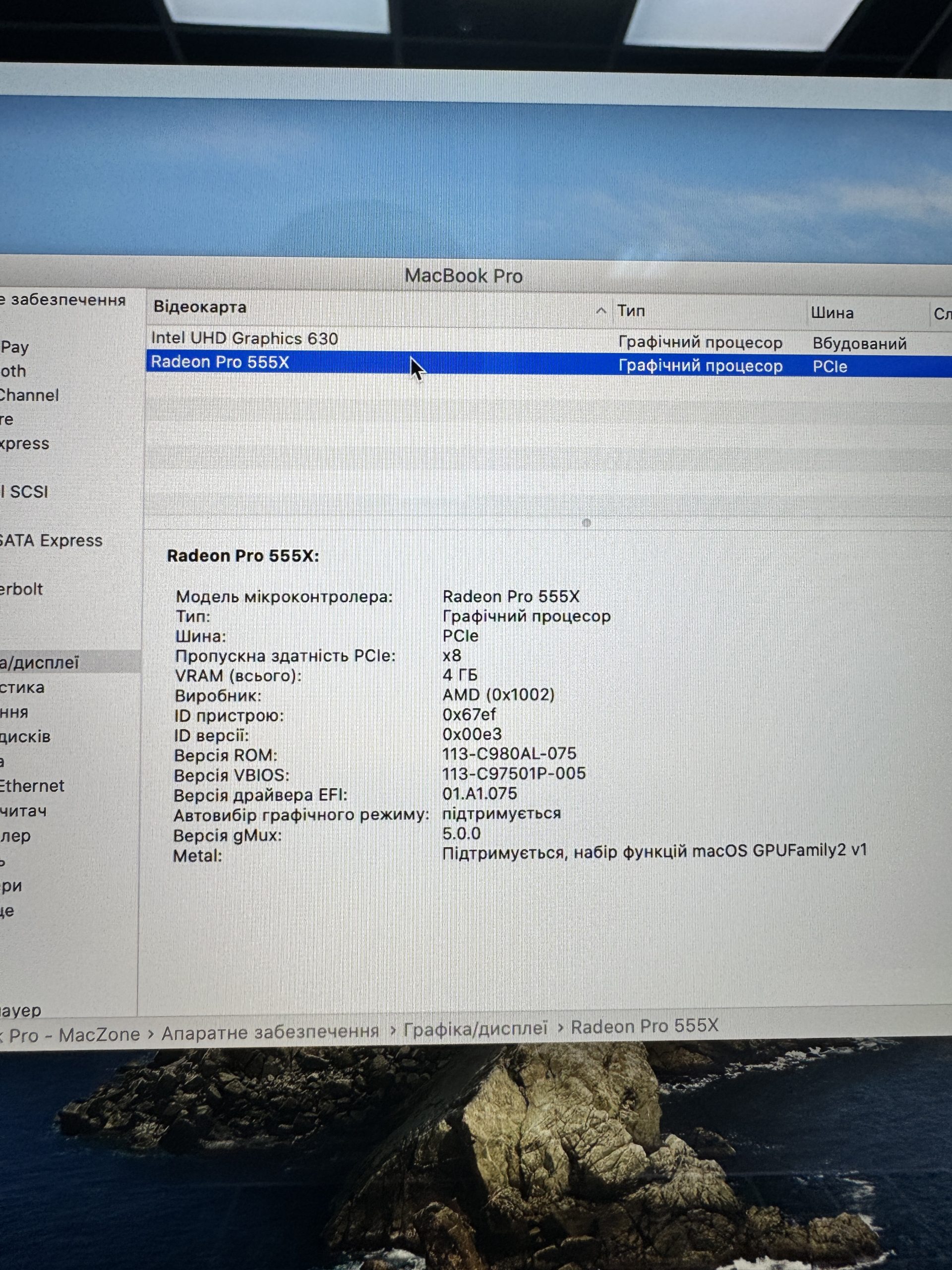Open the Thunderbolt sidebar entry
Viewport: 952px width, 1270px height.
point(21,589)
